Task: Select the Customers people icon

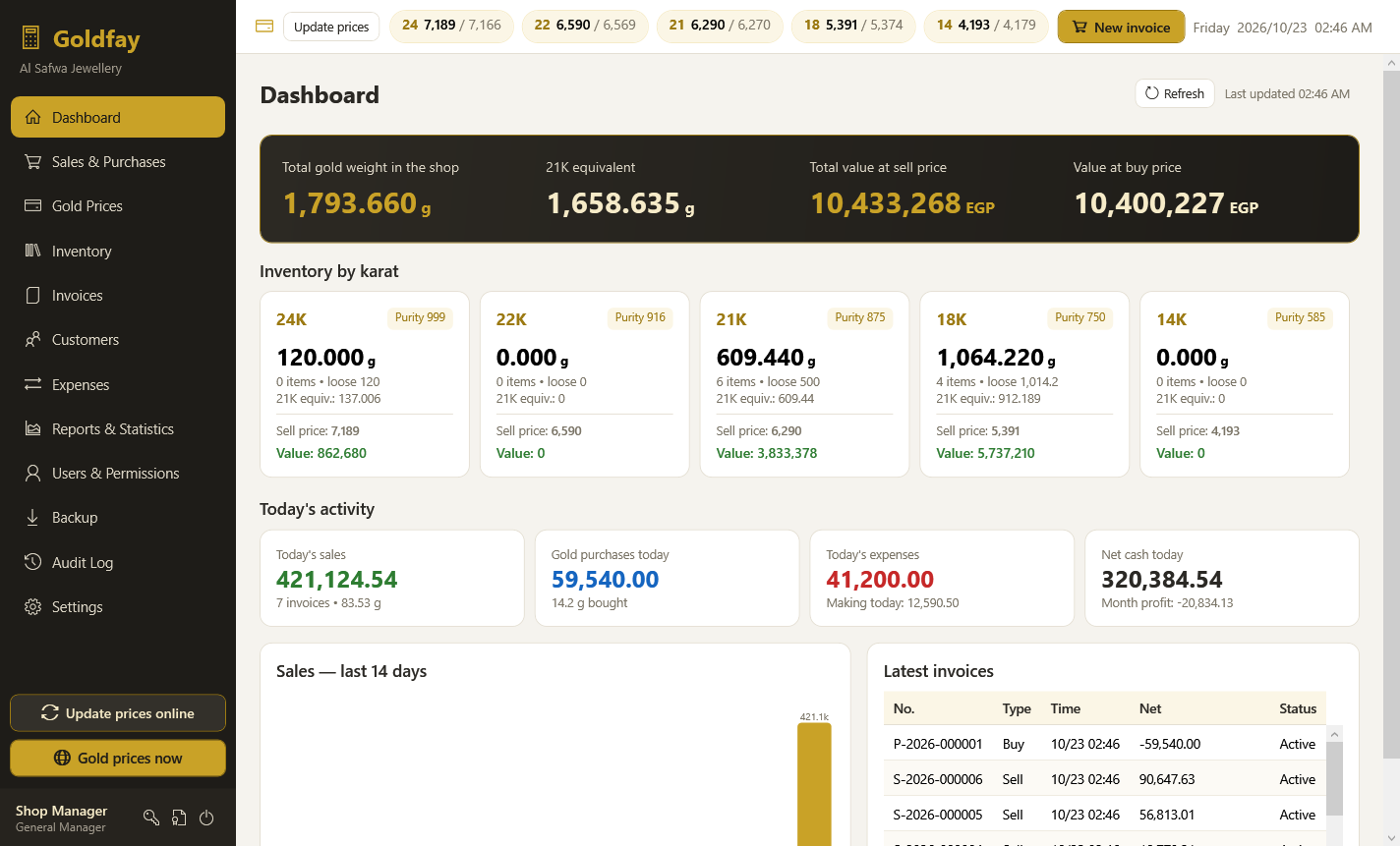Action: (x=33, y=340)
